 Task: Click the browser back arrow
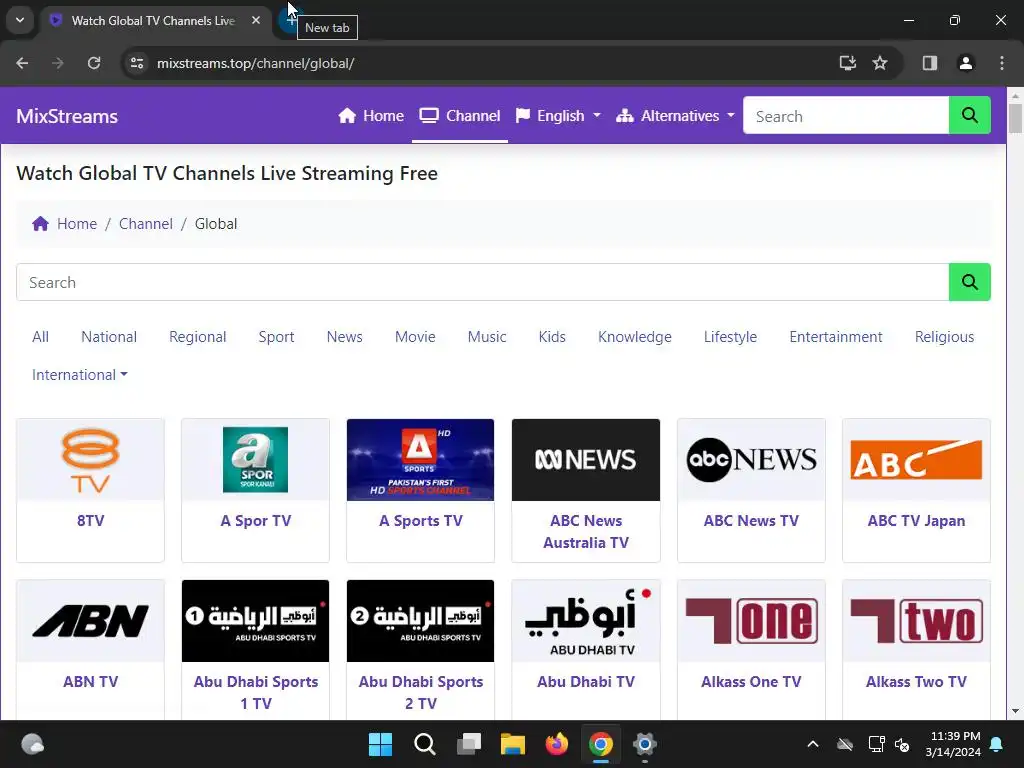coord(22,63)
